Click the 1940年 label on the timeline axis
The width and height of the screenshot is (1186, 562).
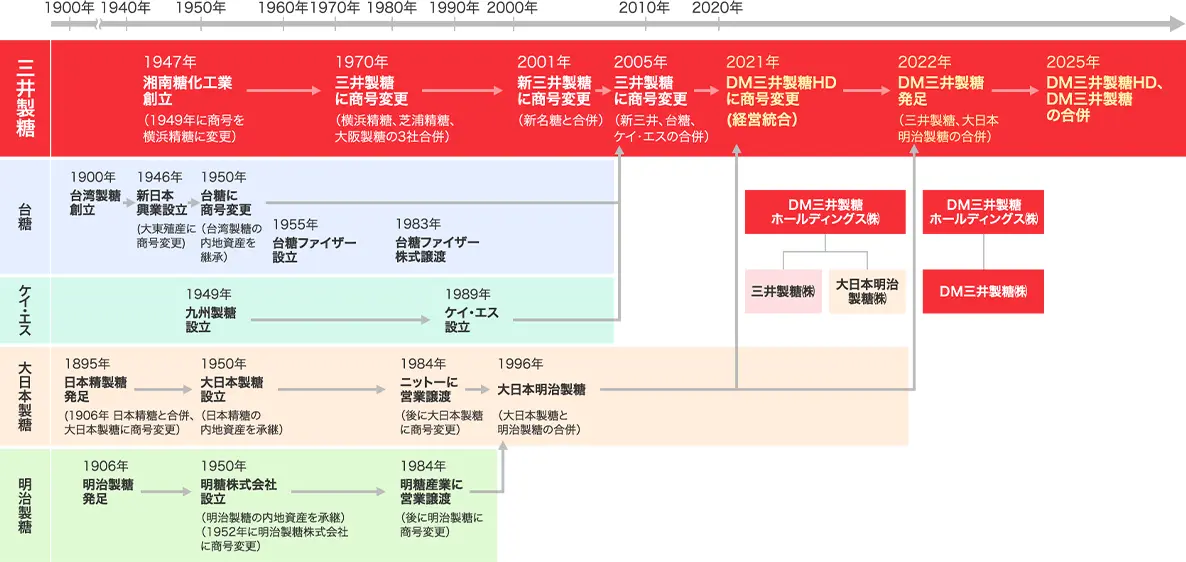pos(125,8)
